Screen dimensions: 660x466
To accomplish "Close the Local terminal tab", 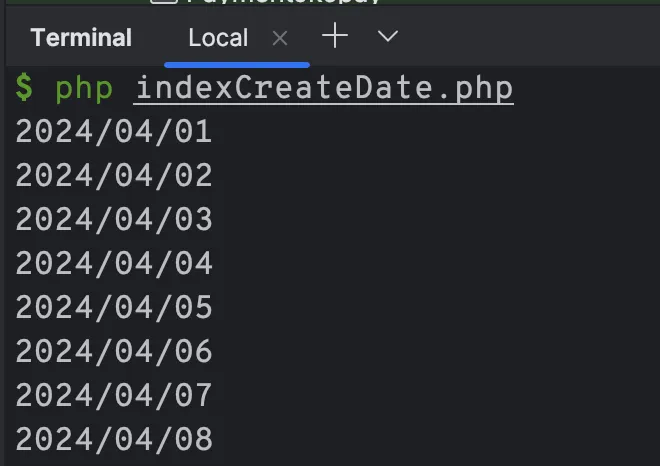I will point(280,38).
